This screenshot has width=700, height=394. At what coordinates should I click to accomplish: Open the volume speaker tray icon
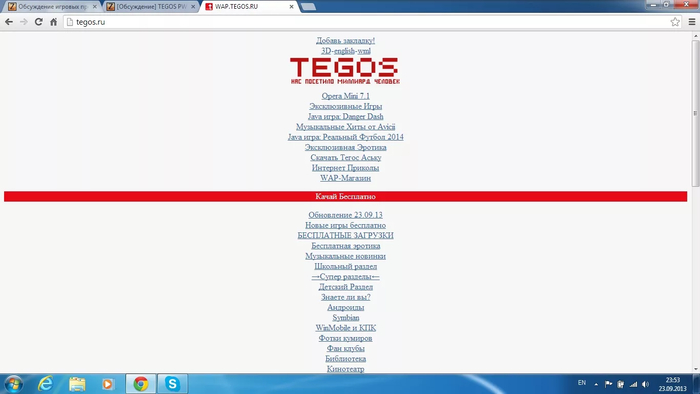point(646,384)
